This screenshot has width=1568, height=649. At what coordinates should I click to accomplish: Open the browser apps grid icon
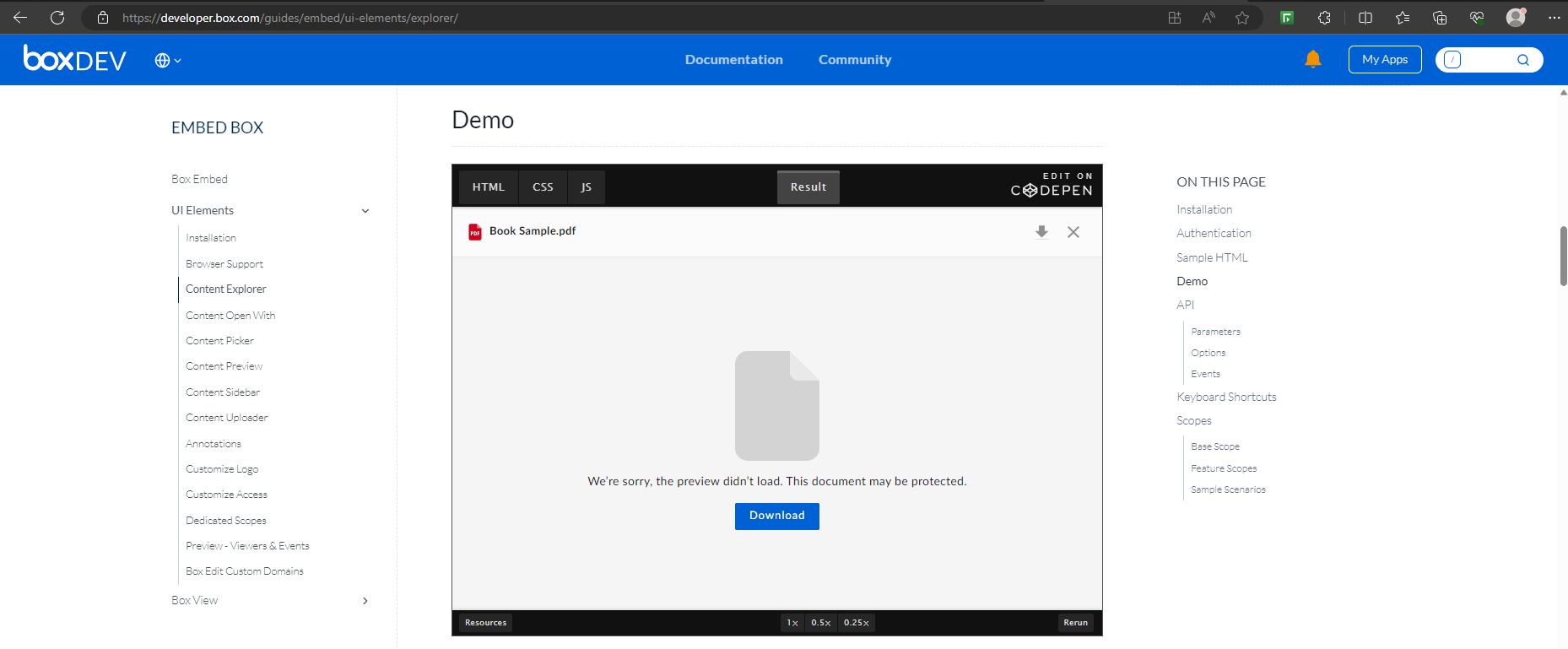pos(1175,17)
